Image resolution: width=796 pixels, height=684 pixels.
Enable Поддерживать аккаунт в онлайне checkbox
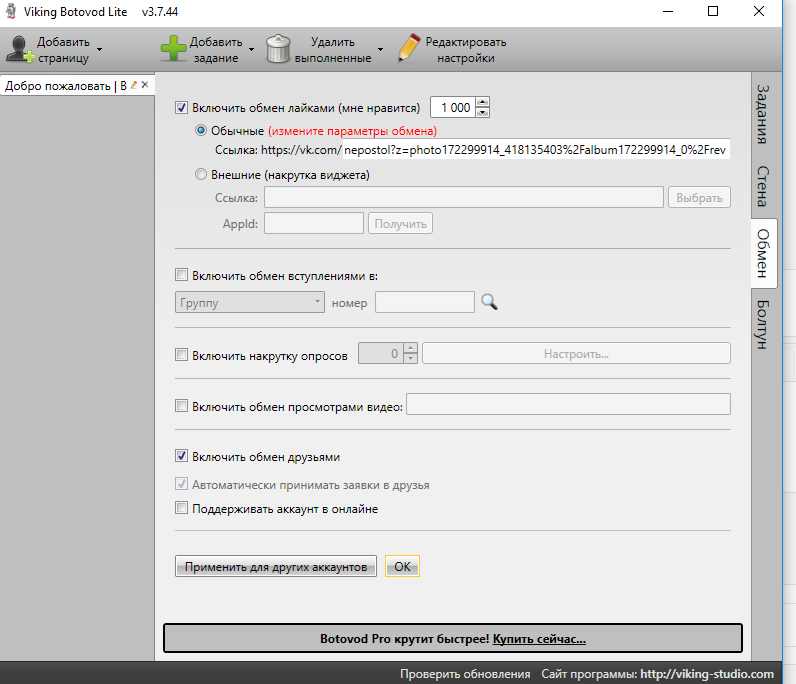[x=181, y=508]
